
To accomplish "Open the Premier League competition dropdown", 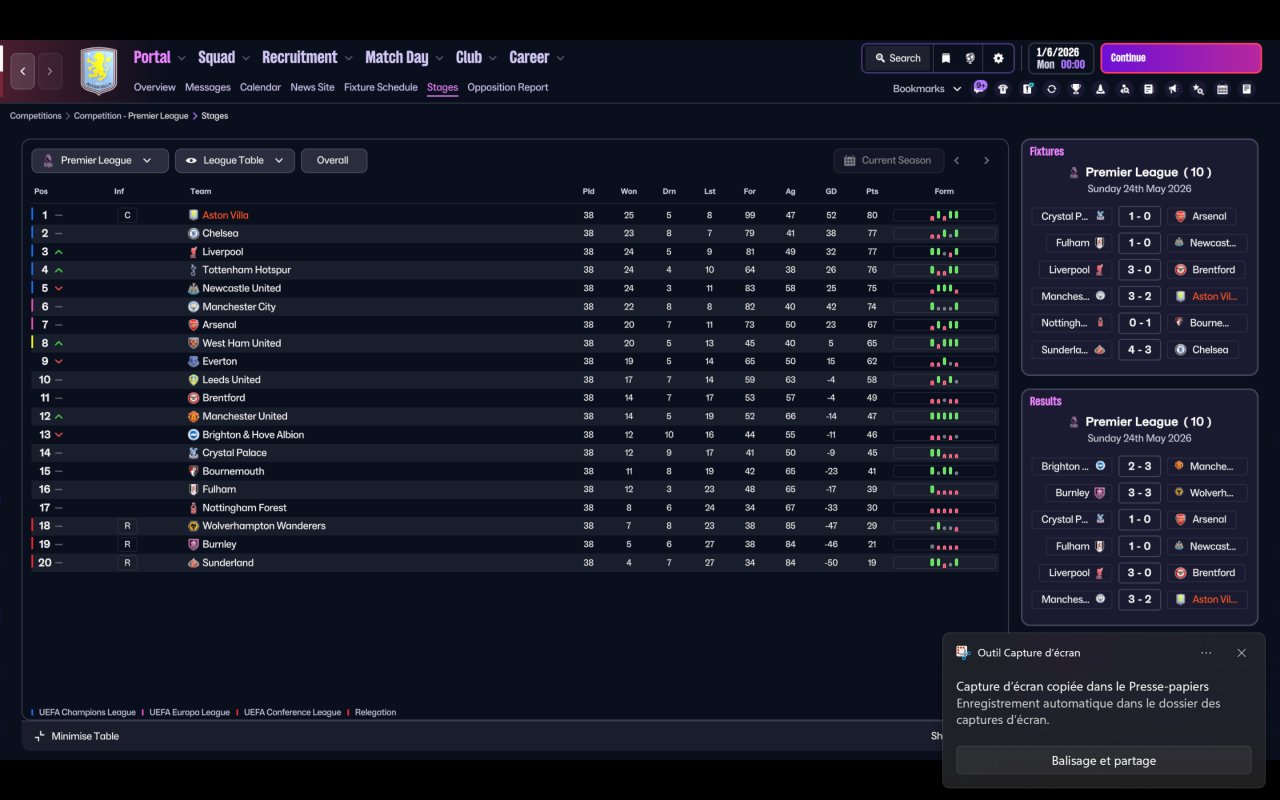I will [100, 160].
